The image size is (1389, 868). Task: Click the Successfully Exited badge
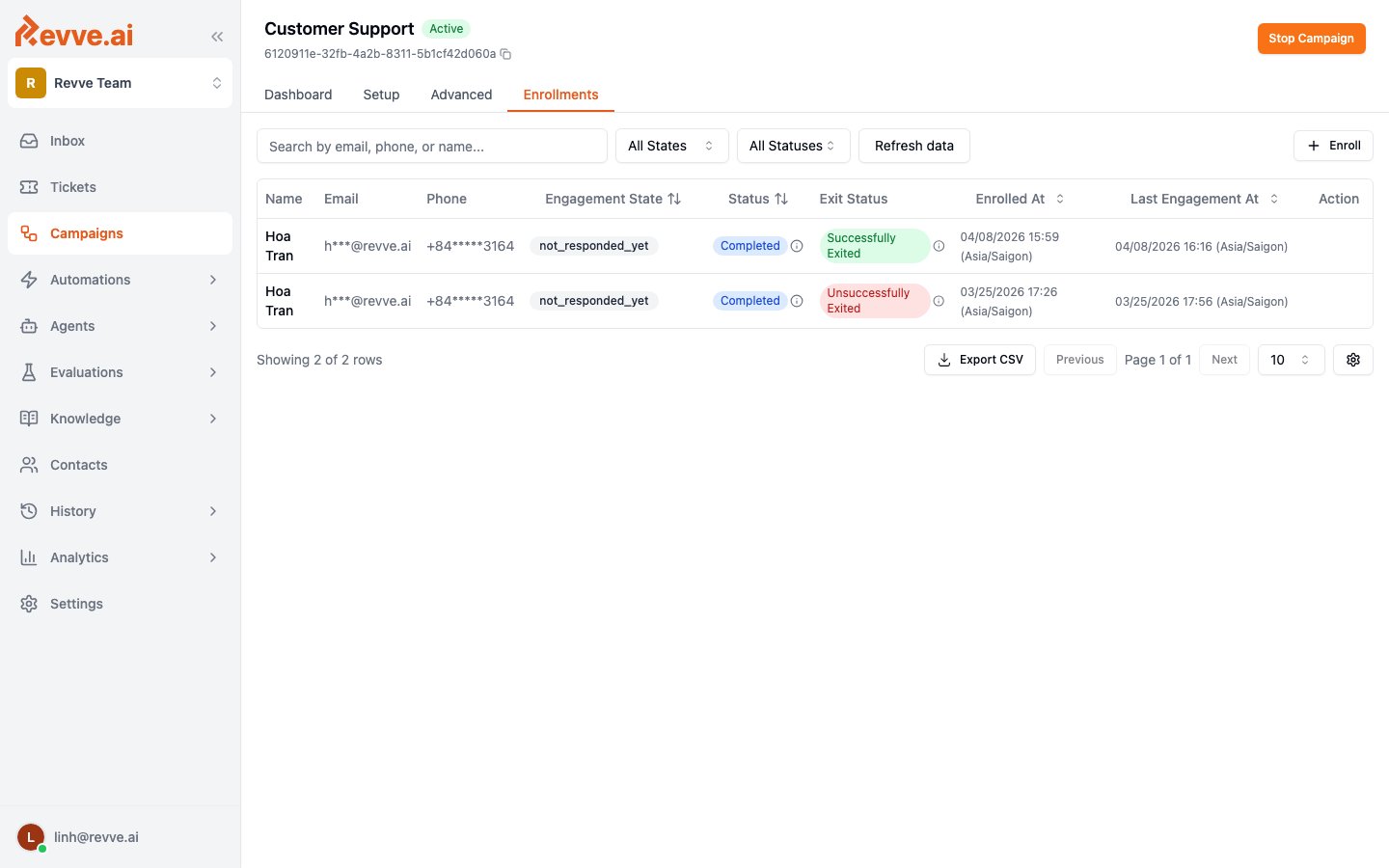874,246
